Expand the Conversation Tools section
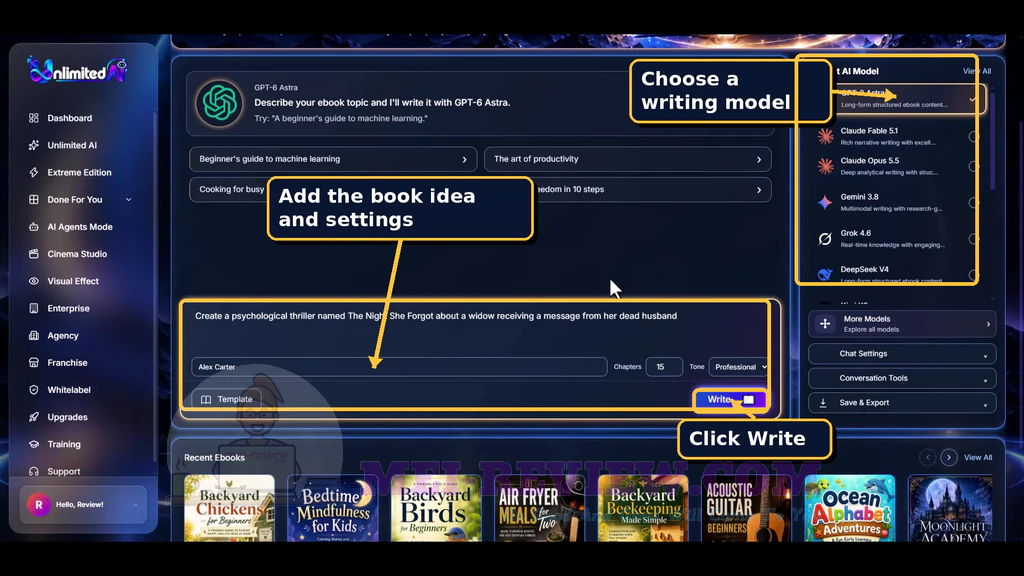The image size is (1024, 576). click(x=902, y=378)
